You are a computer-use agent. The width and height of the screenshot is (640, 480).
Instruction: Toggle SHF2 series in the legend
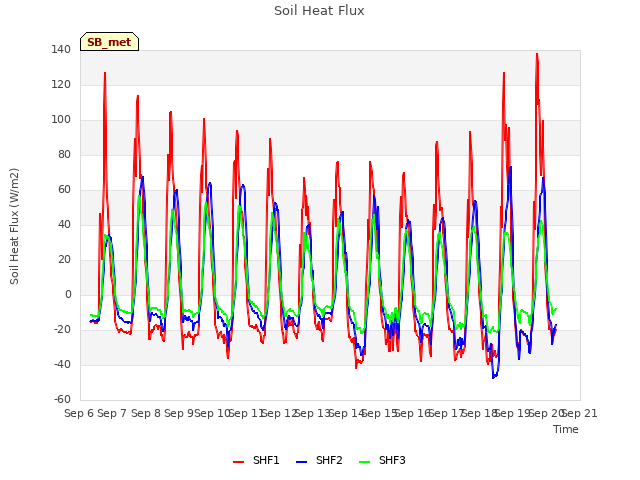click(319, 460)
